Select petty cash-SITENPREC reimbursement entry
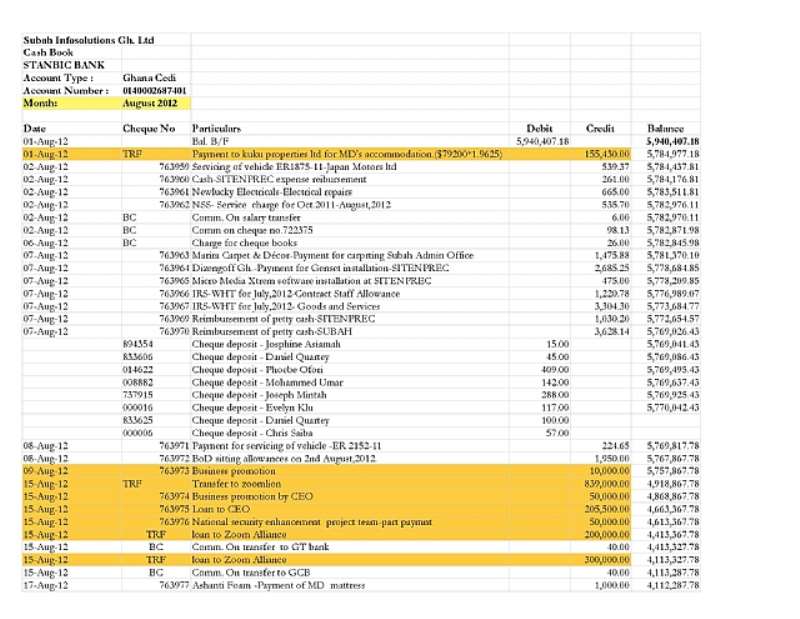This screenshot has width=800, height=619. click(283, 319)
